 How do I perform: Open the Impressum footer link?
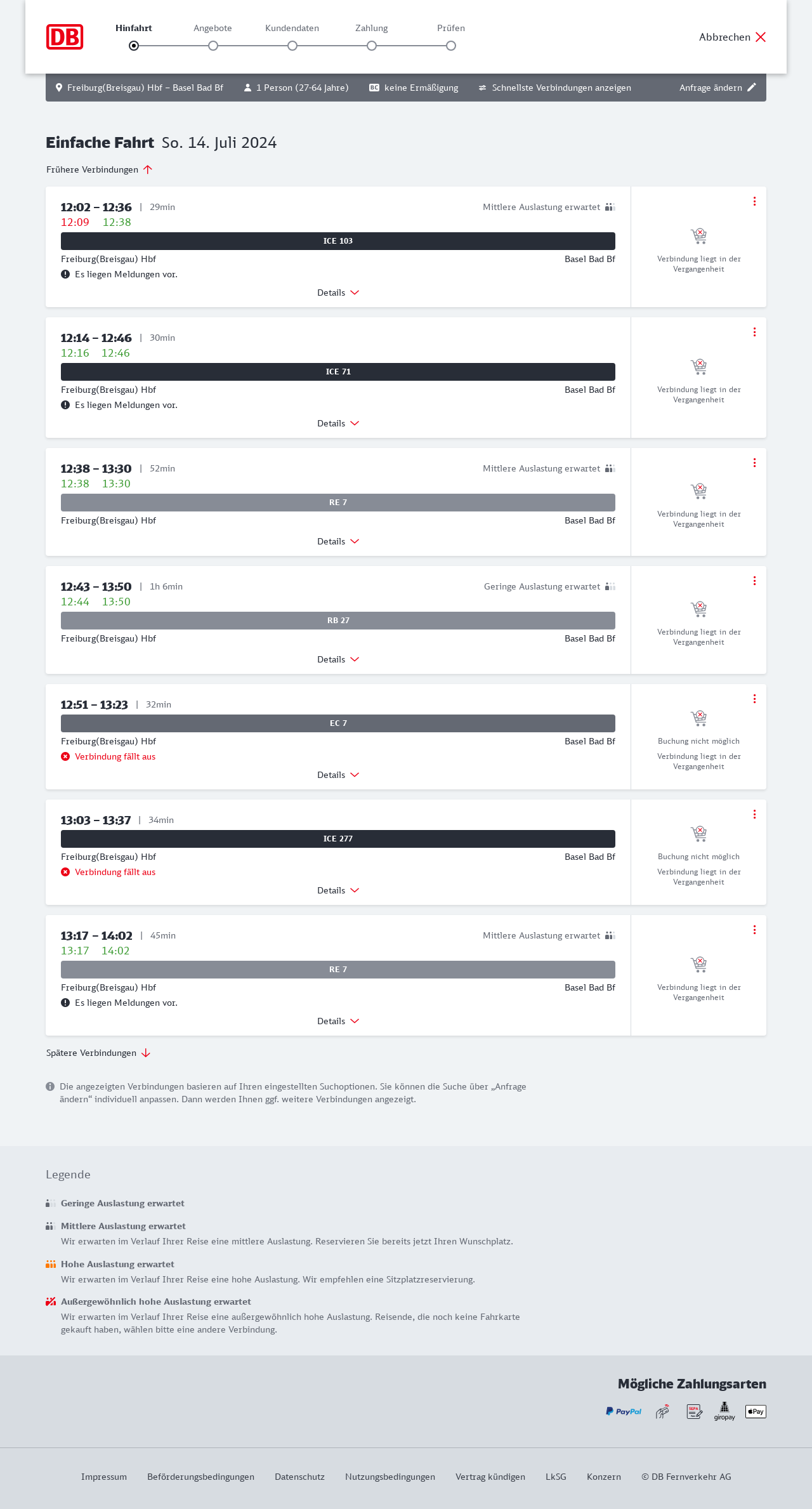pyautogui.click(x=104, y=1477)
